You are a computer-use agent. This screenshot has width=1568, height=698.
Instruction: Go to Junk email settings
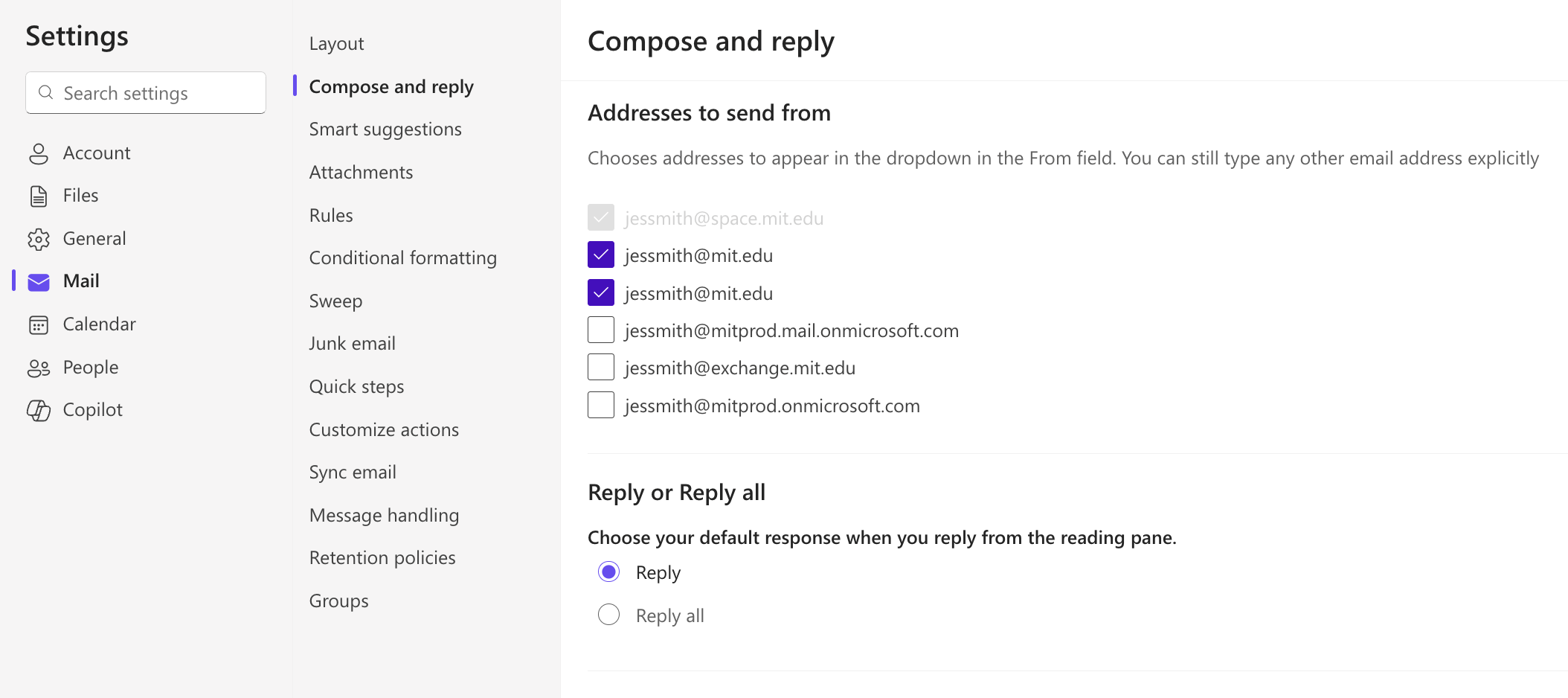pos(353,344)
